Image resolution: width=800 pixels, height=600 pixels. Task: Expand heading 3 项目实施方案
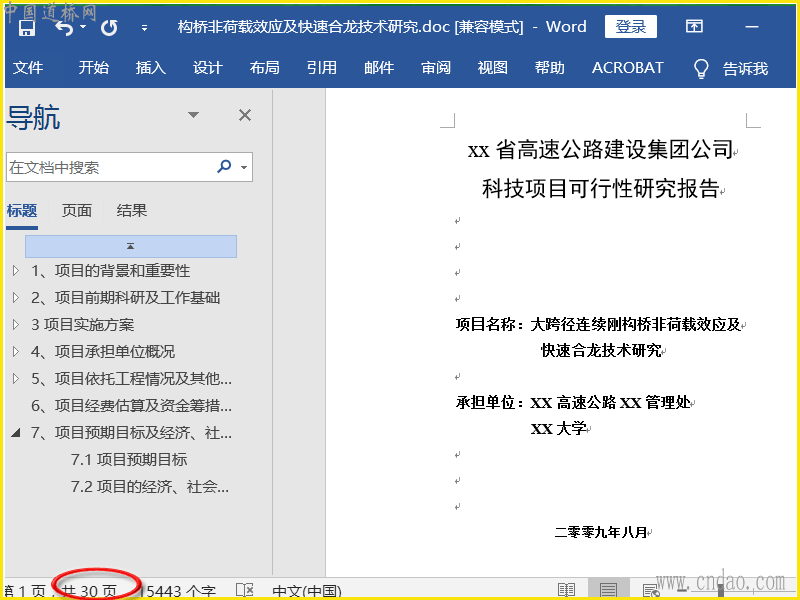point(16,324)
